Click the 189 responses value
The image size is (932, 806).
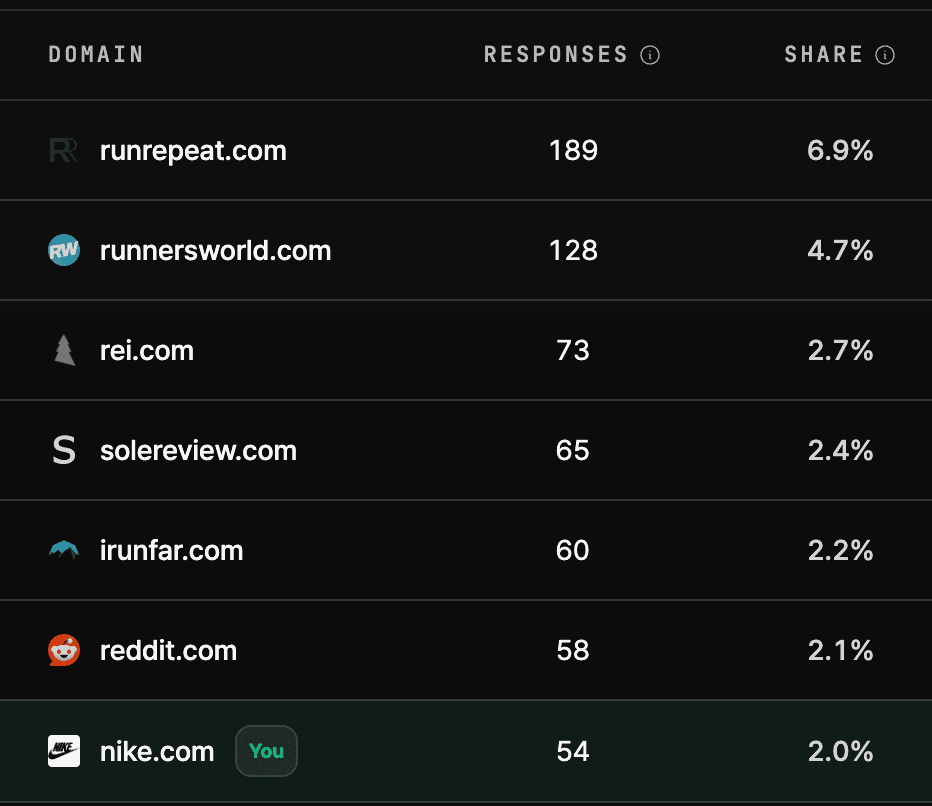tap(573, 150)
